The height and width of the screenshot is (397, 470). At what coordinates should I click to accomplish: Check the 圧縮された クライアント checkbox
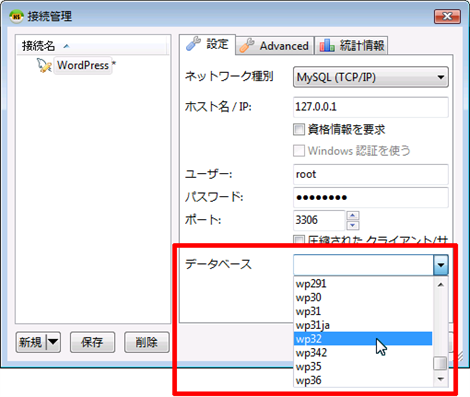(299, 239)
